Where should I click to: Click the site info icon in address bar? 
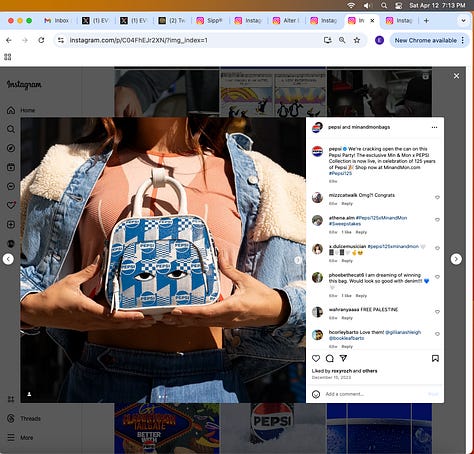pyautogui.click(x=61, y=40)
